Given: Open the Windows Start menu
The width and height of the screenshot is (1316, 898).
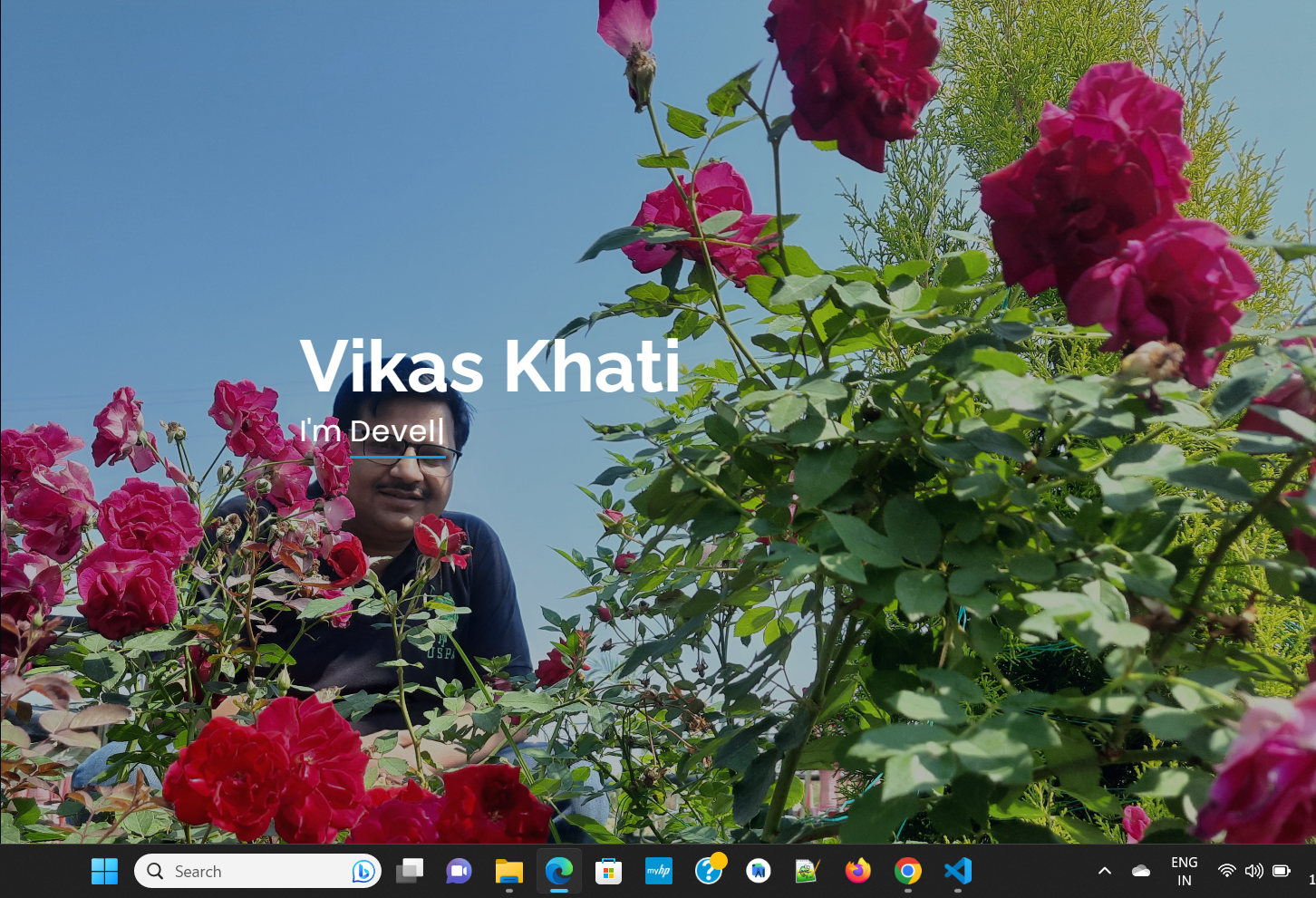Looking at the screenshot, I should 104,871.
